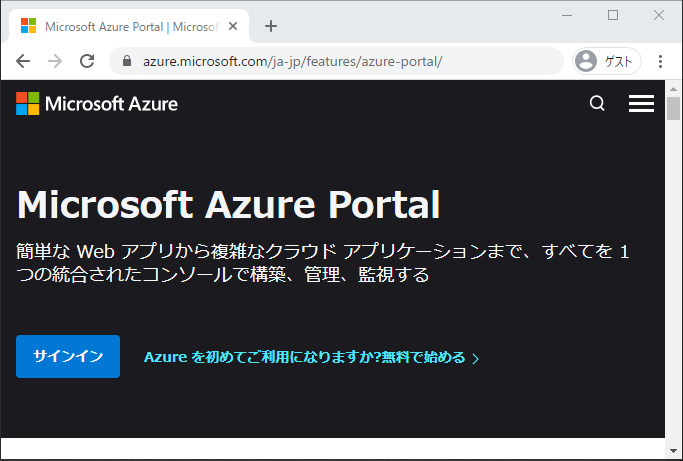The width and height of the screenshot is (683, 461).
Task: Click the scrollbar down arrow
Action: [x=673, y=451]
